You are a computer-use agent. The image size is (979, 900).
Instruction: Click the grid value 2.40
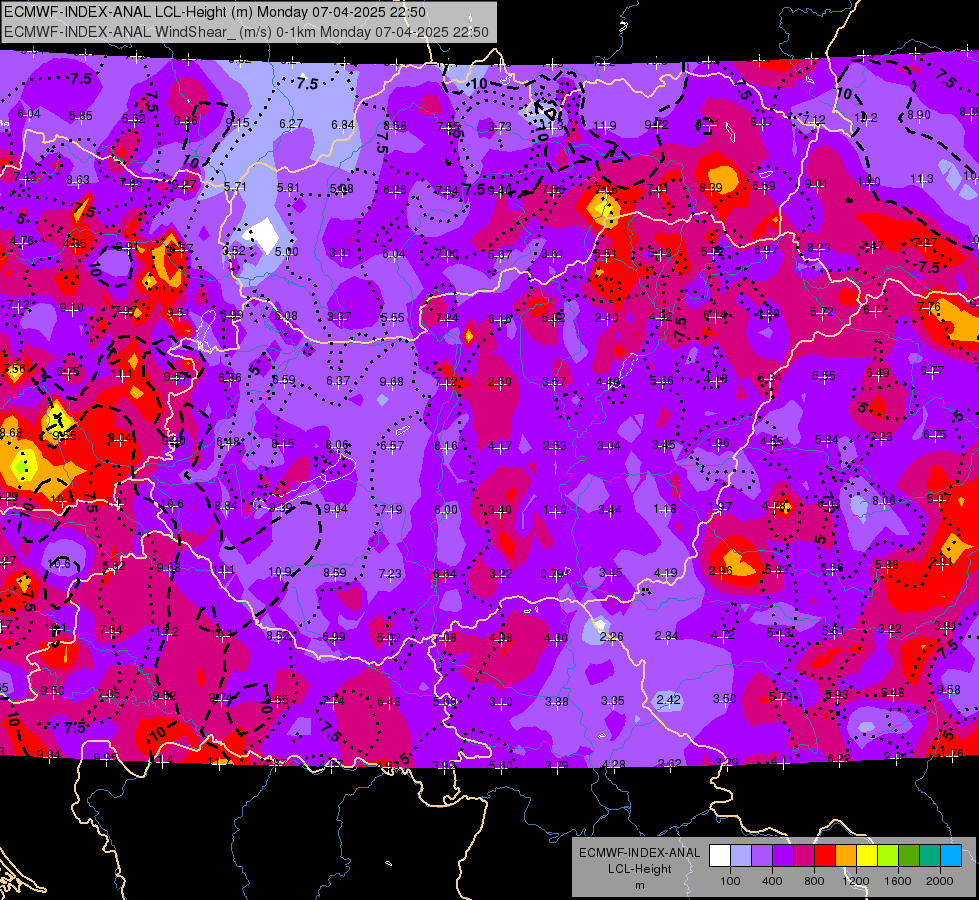(x=606, y=319)
